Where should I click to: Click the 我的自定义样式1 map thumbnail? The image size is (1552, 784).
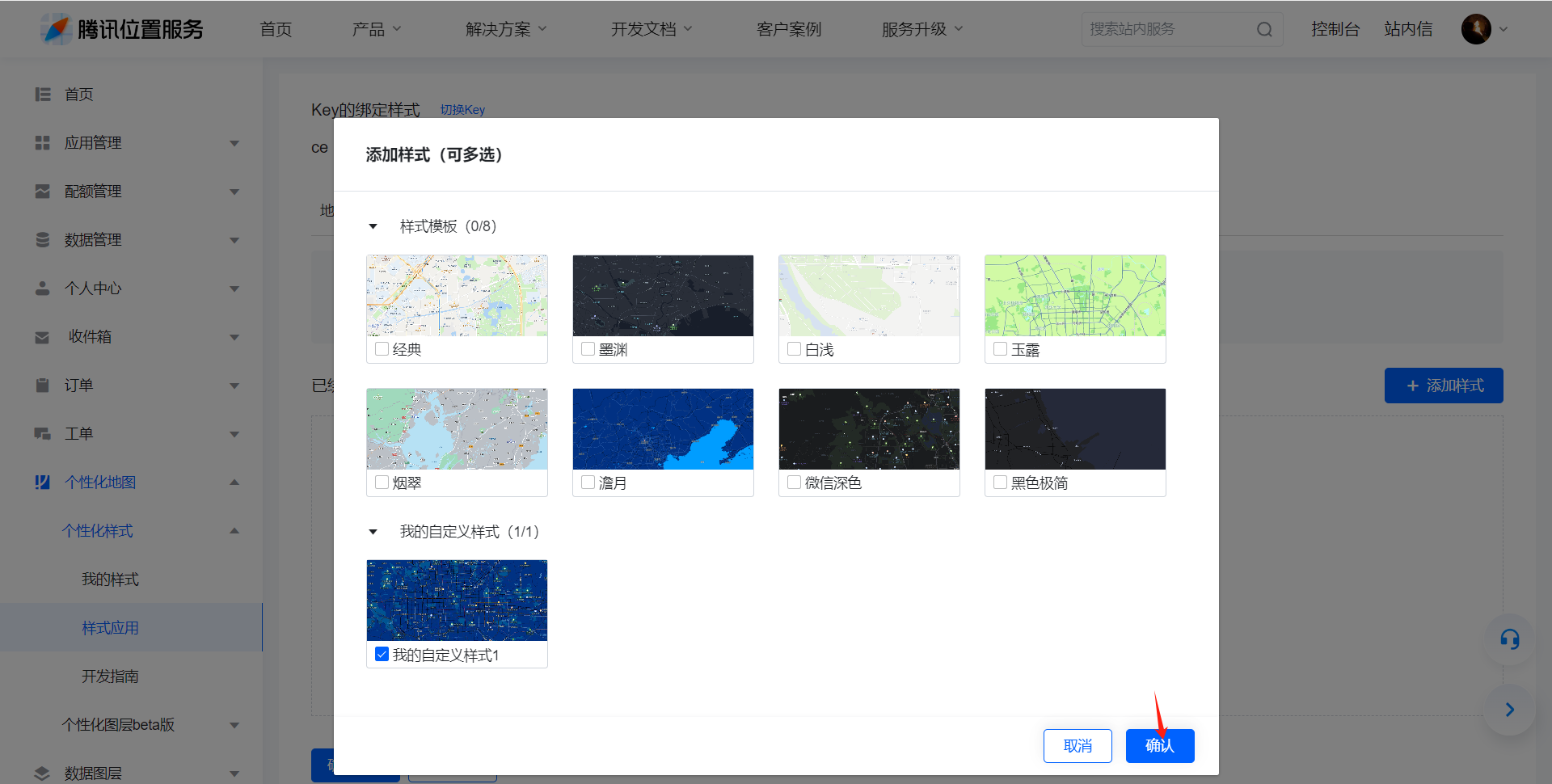[457, 601]
